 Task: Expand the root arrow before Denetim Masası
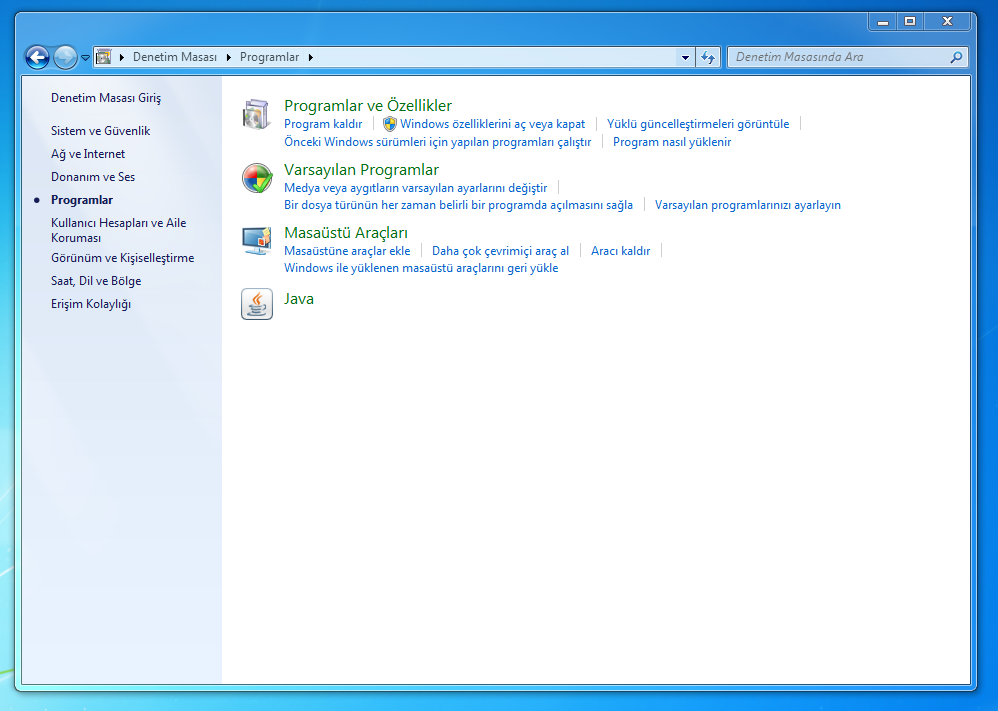(122, 57)
